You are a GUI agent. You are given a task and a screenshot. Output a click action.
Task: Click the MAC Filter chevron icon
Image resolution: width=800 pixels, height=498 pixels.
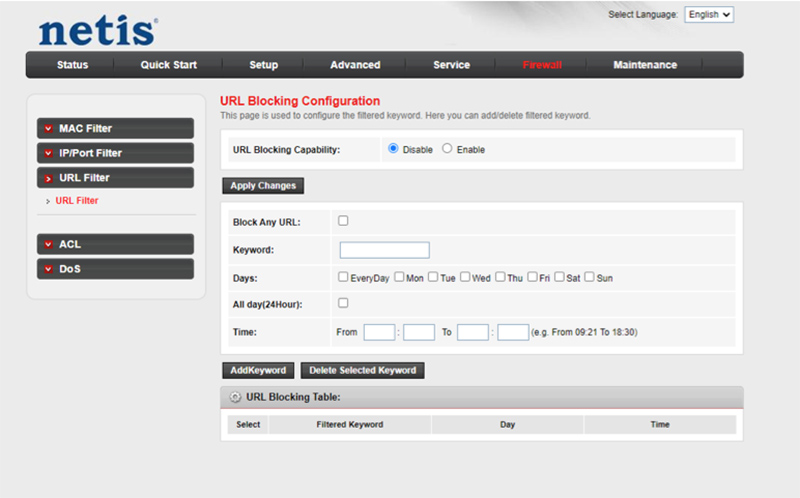(48, 129)
